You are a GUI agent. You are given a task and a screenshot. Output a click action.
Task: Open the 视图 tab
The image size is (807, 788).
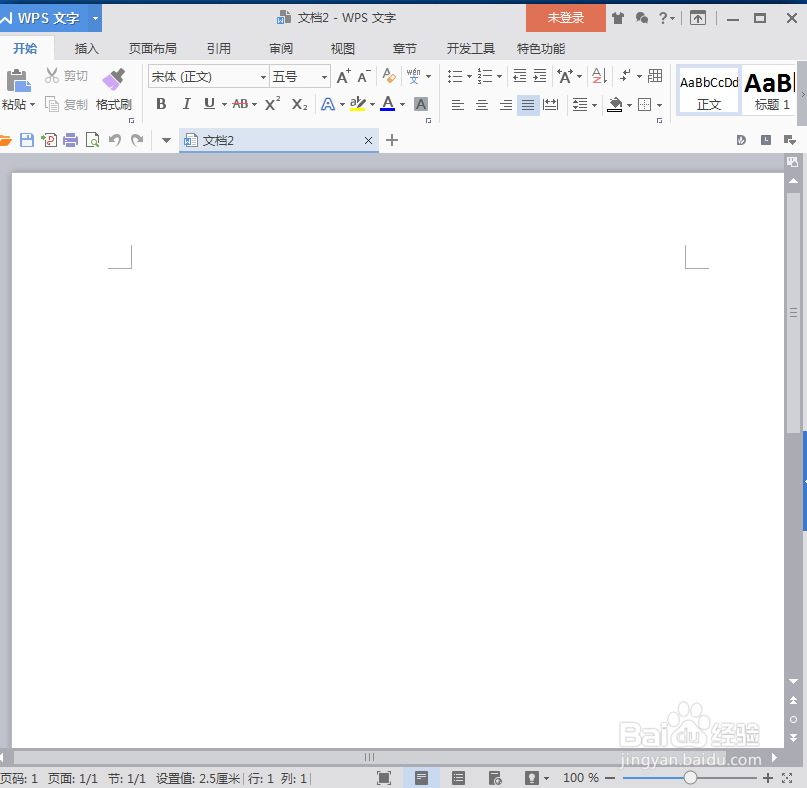point(343,49)
